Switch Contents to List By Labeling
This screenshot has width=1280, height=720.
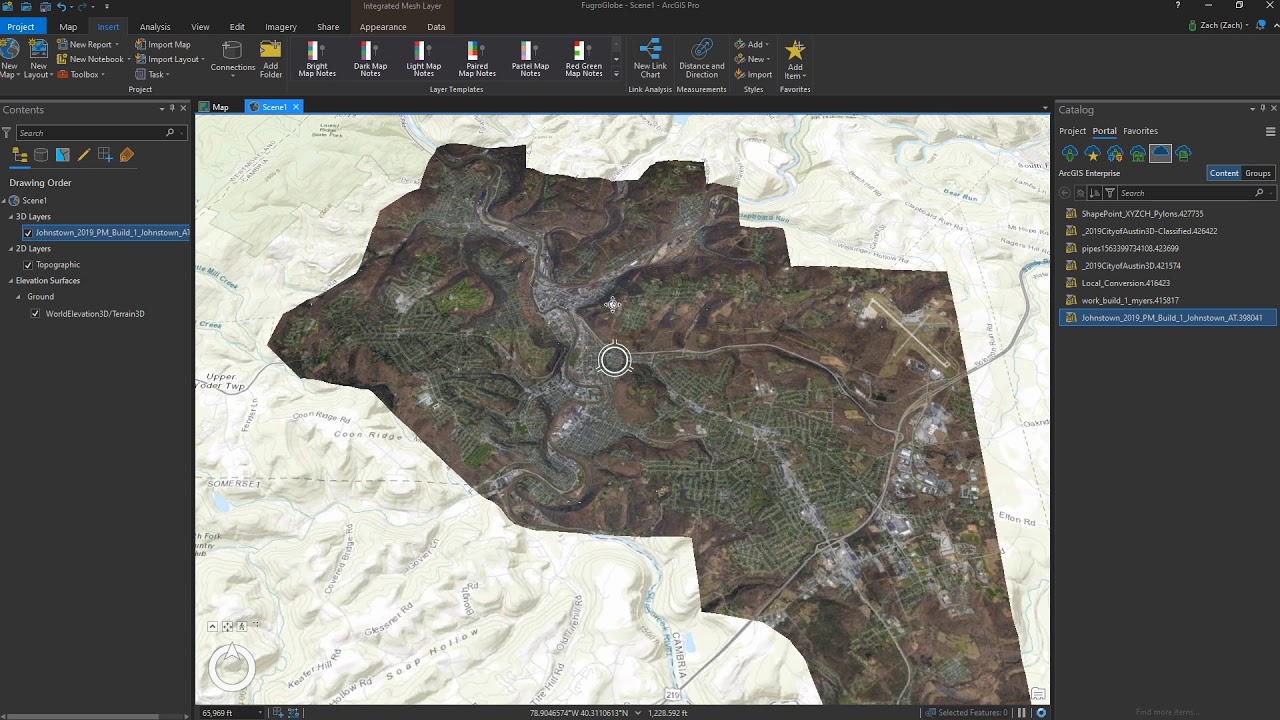tap(127, 155)
